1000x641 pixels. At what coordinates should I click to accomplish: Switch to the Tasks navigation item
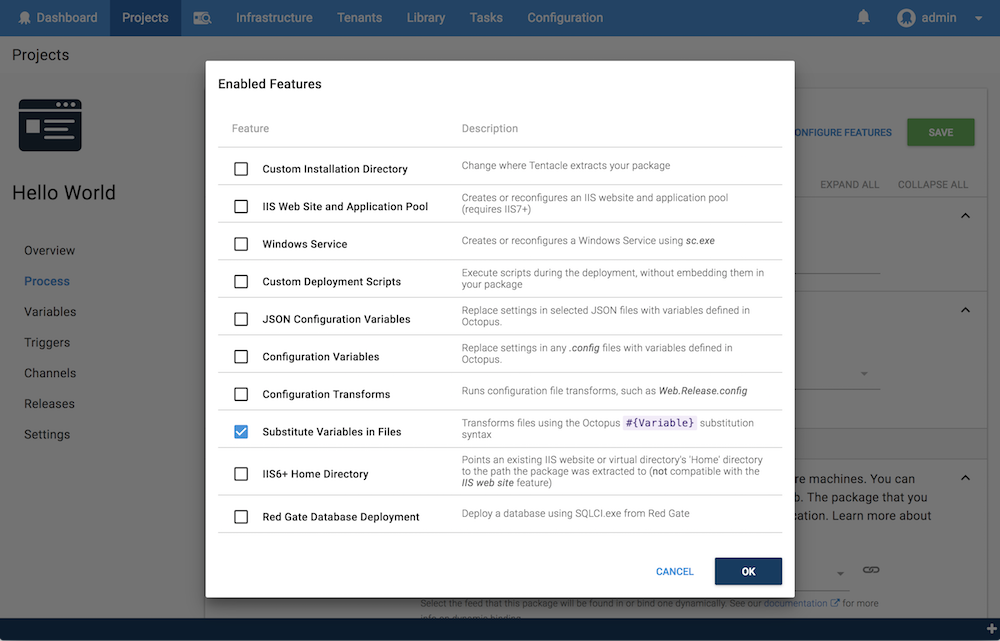(x=486, y=17)
